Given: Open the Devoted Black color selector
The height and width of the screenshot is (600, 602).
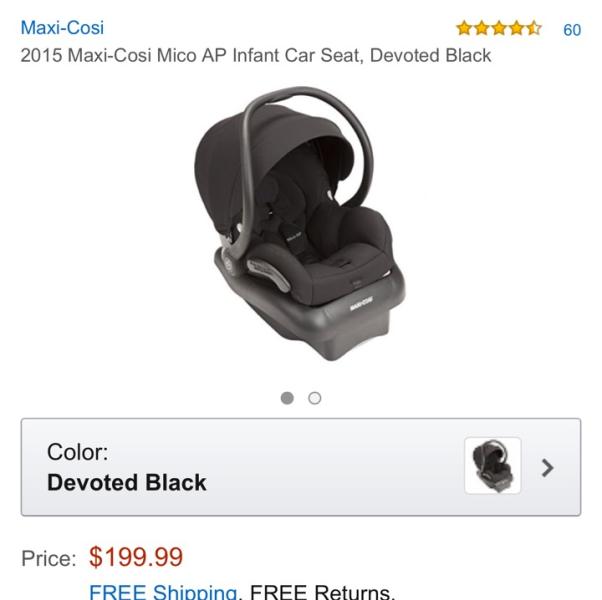Looking at the screenshot, I should coord(301,467).
